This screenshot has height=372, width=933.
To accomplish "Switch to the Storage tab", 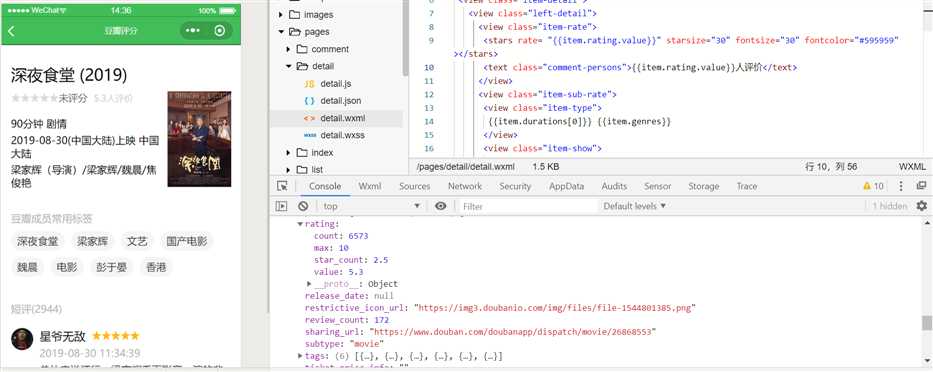I will (704, 186).
